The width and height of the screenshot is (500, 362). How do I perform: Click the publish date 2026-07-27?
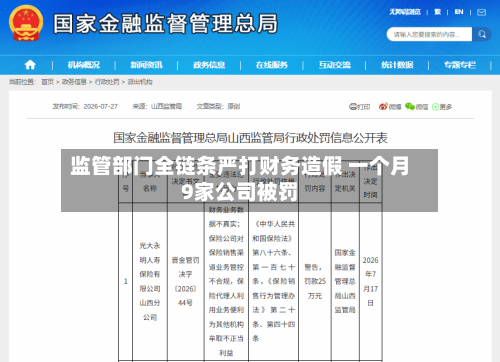coord(100,107)
